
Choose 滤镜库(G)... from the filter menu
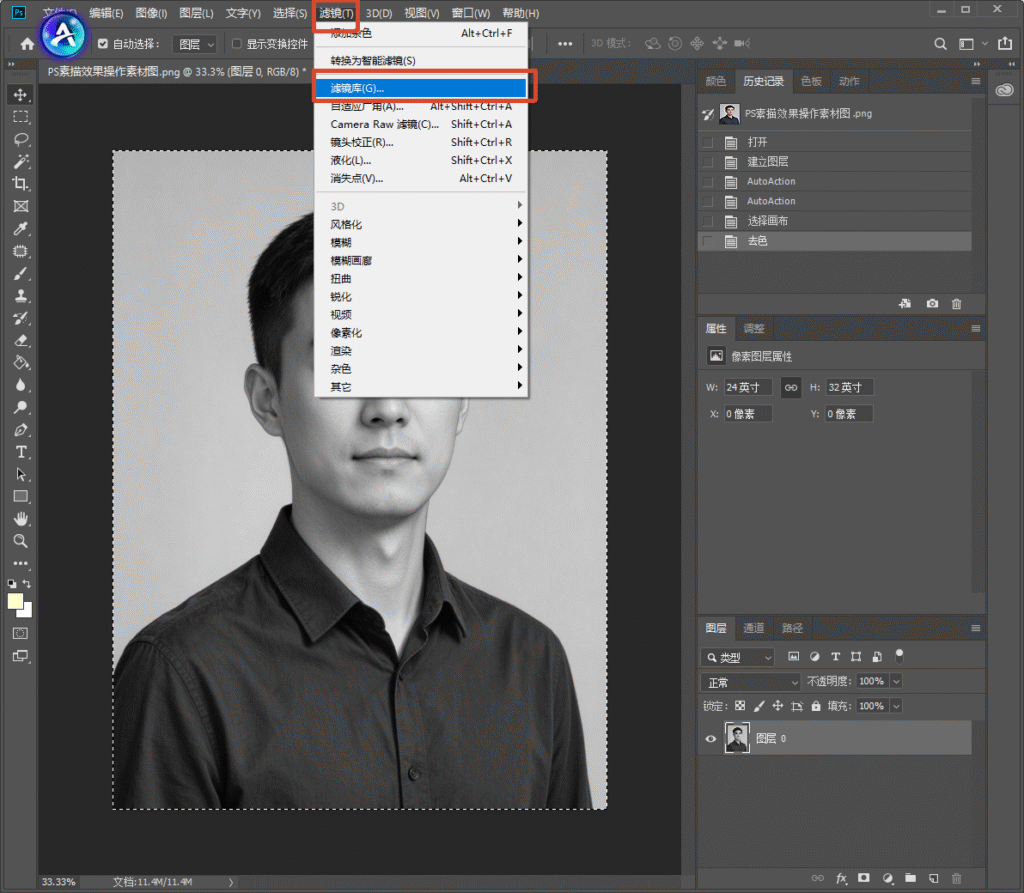click(x=421, y=88)
